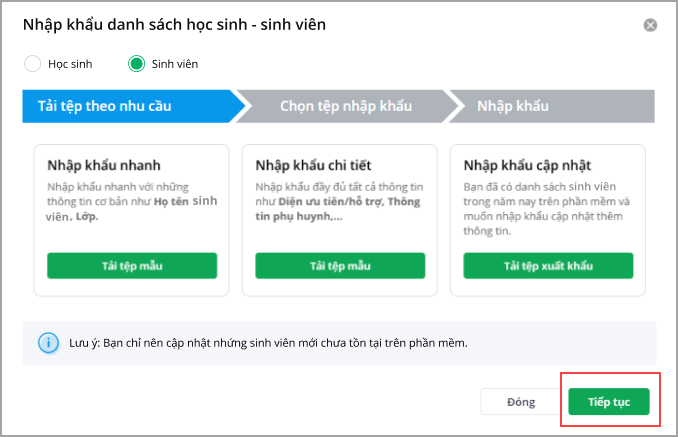Click the info icon beside Lưu ý
The height and width of the screenshot is (437, 678).
pos(48,343)
